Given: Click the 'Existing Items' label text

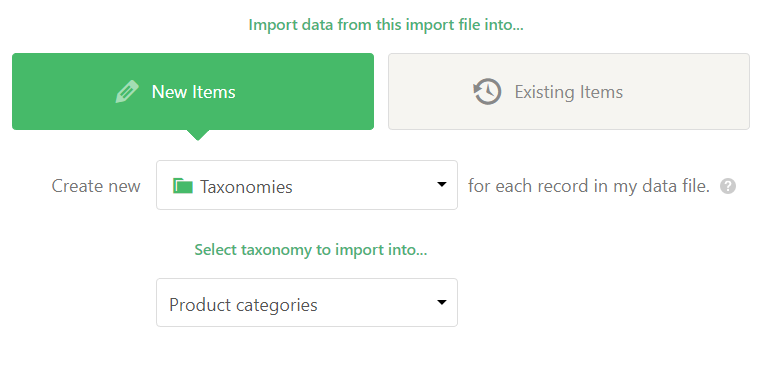Looking at the screenshot, I should click(x=569, y=92).
